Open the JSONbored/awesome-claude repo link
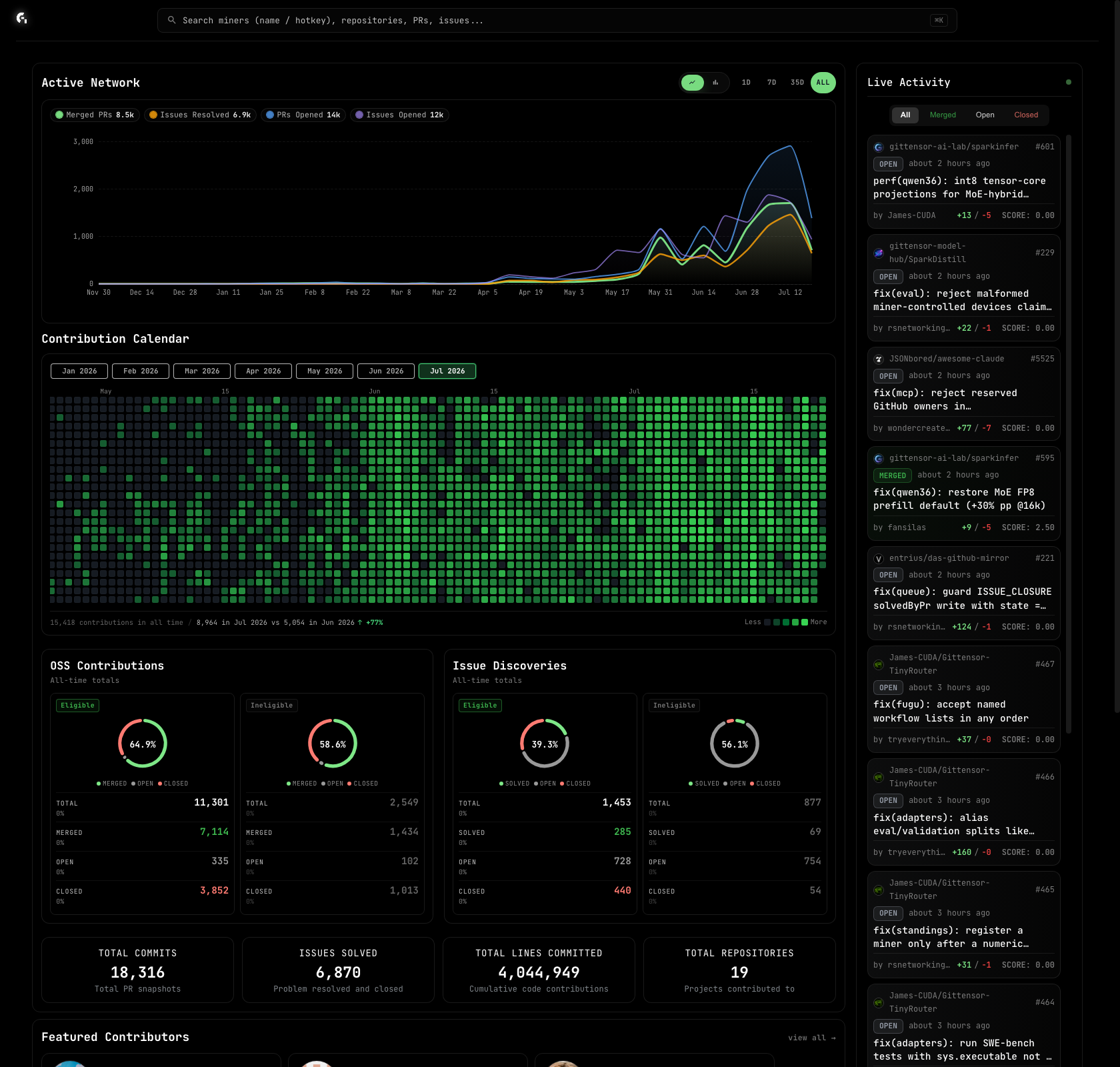 [x=947, y=359]
